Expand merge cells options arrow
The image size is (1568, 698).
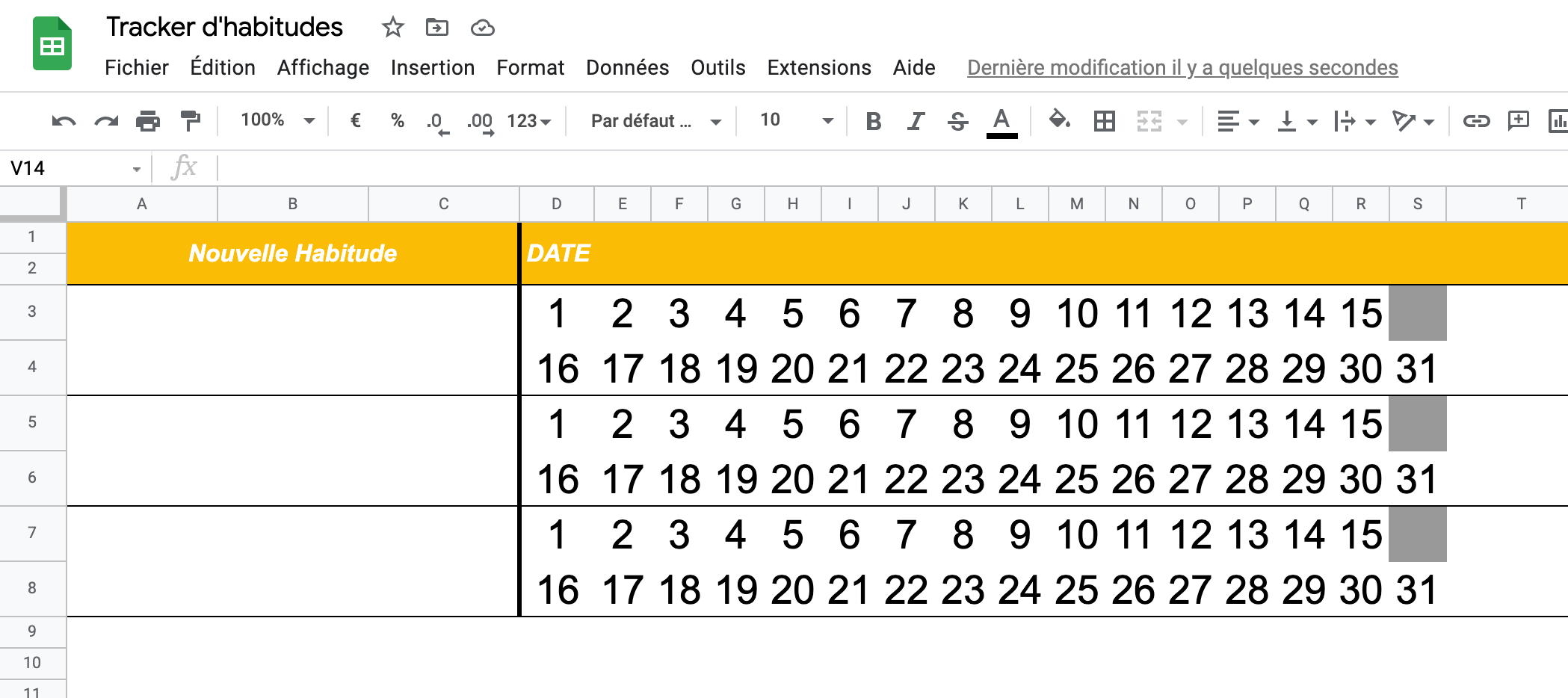coord(1182,122)
